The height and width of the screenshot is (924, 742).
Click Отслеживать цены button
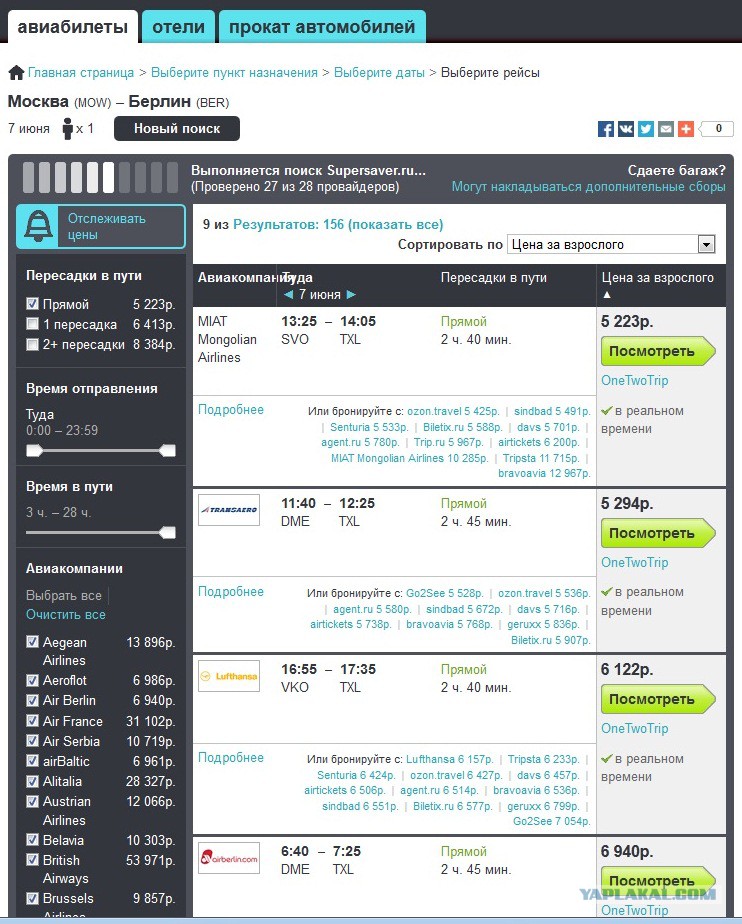pyautogui.click(x=100, y=226)
